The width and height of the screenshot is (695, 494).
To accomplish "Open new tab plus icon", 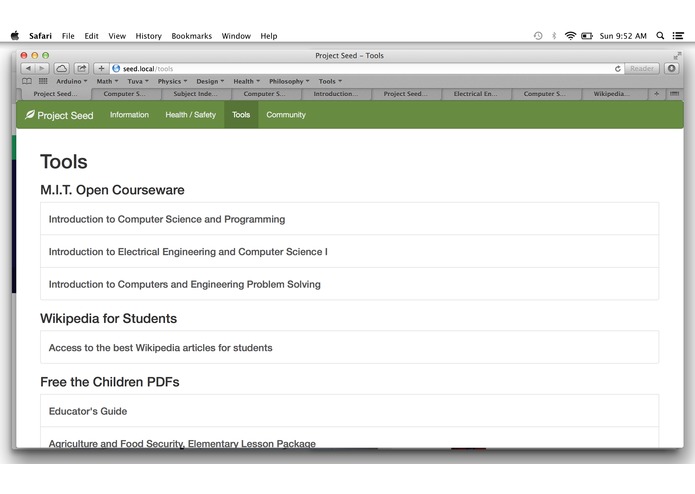I will tap(656, 93).
